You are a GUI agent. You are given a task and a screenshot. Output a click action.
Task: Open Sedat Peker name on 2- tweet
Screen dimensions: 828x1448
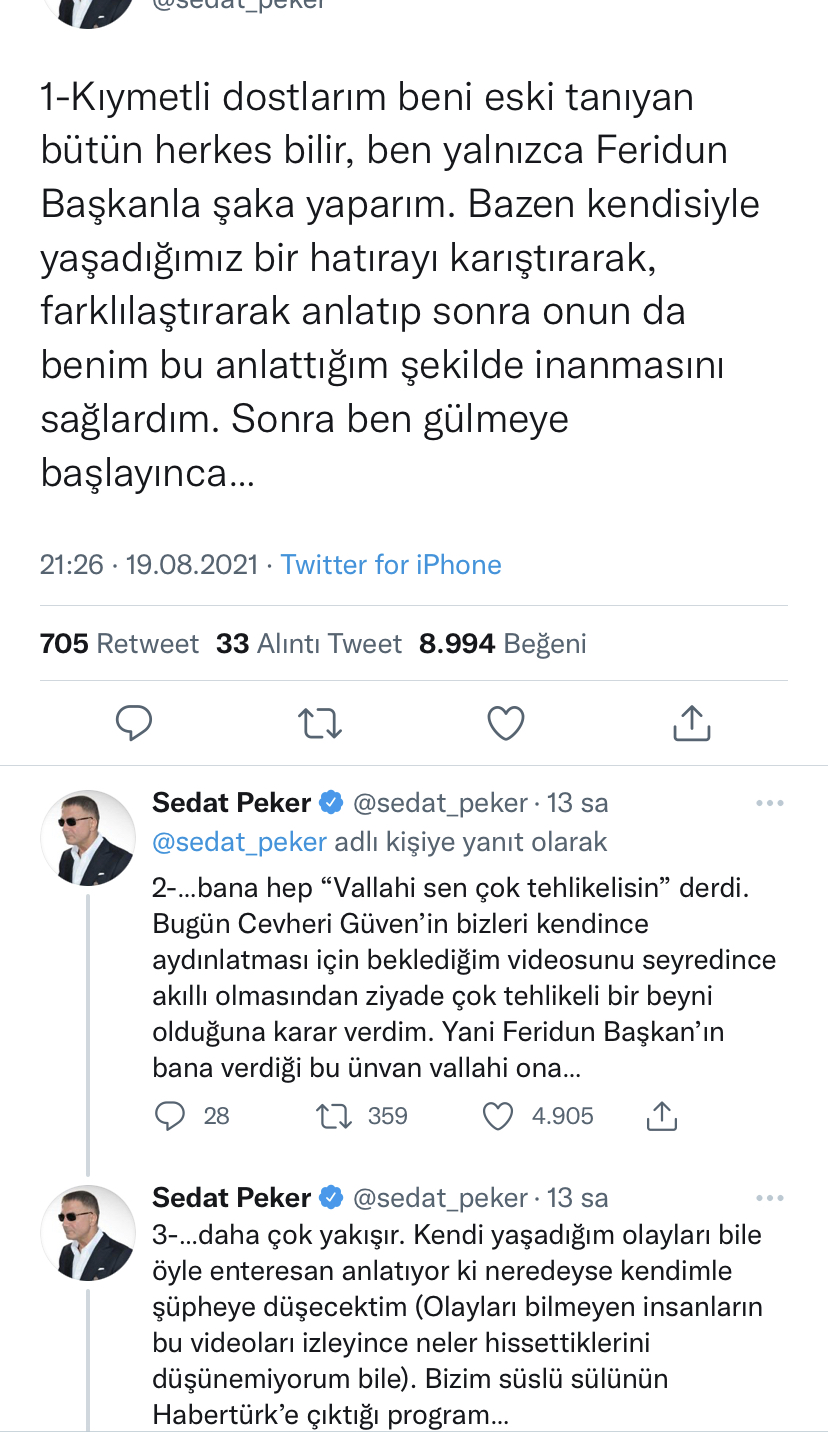pos(232,803)
